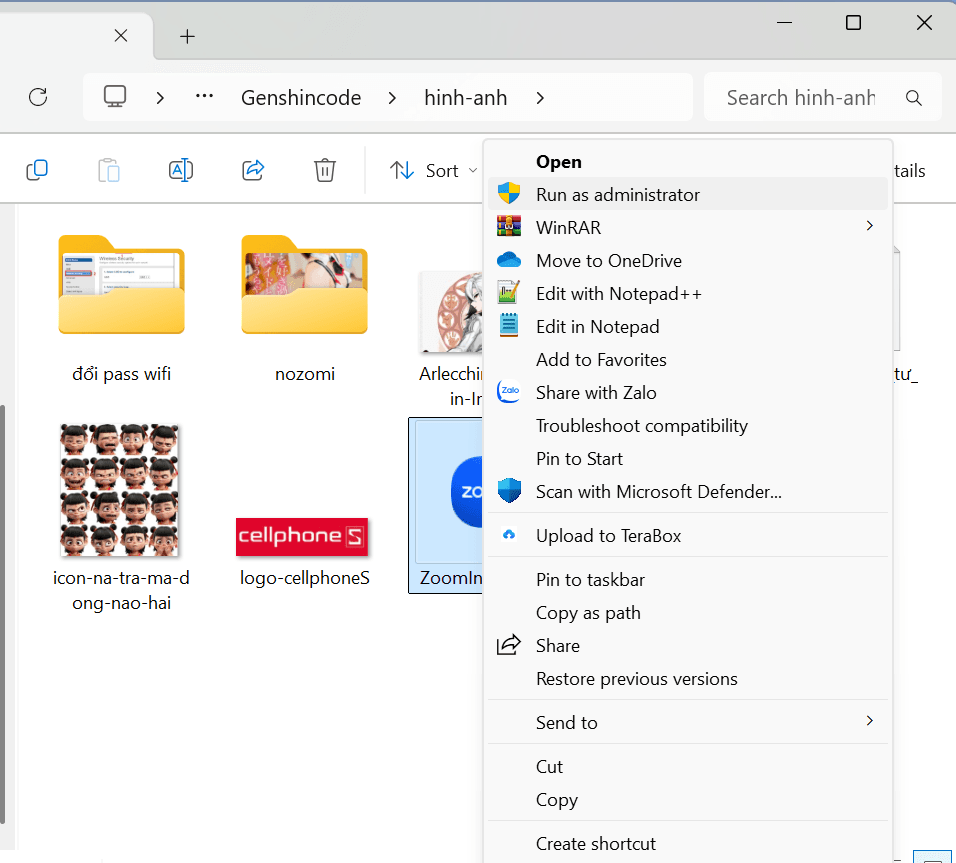Click Genshincode in the breadcrumb path
The image size is (956, 863).
pyautogui.click(x=301, y=98)
